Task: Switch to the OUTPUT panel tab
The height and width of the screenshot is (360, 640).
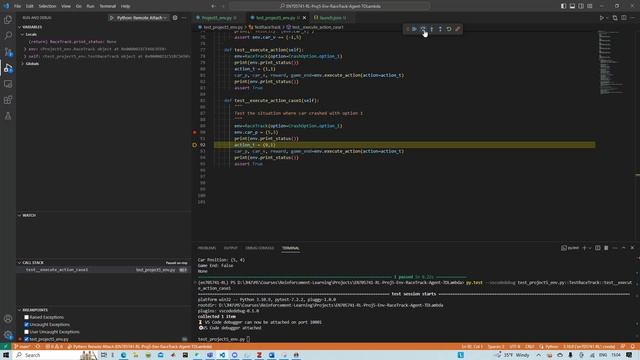Action: (231, 248)
